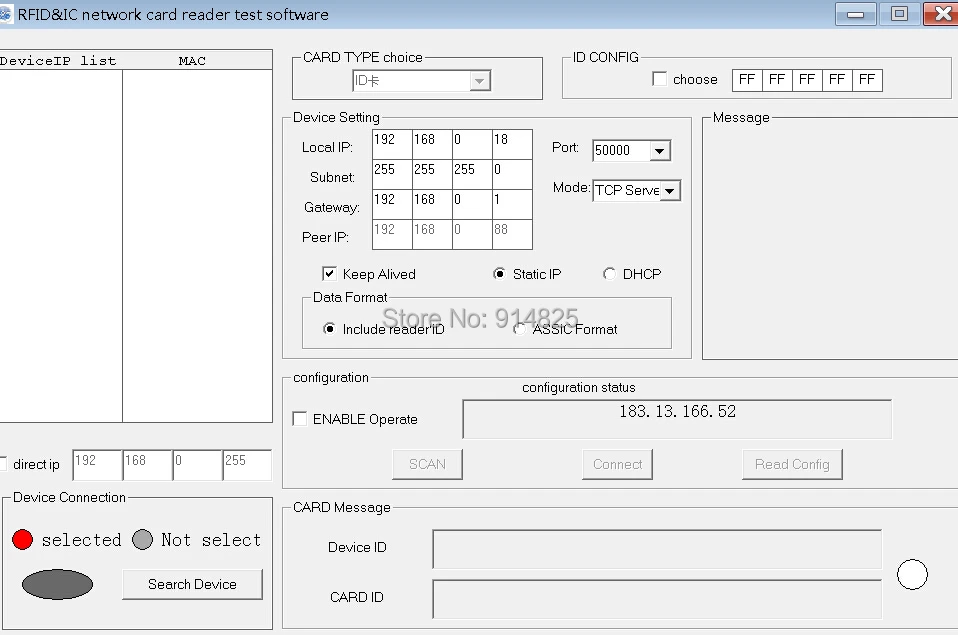The height and width of the screenshot is (635, 958).
Task: Minimize the card reader software window
Action: click(x=855, y=14)
